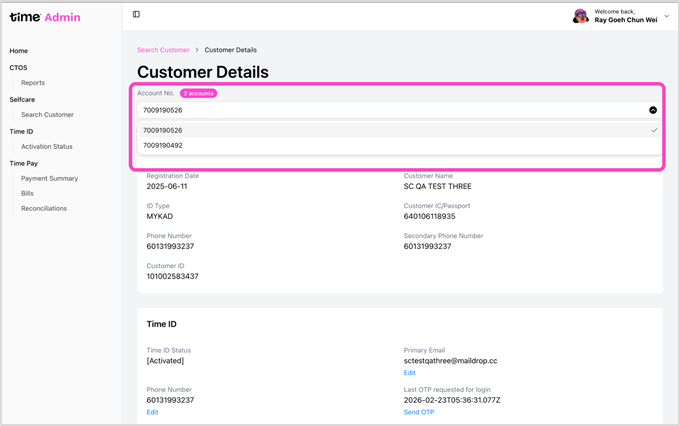The width and height of the screenshot is (680, 426).
Task: Click the [Activated] status text
Action: tap(165, 361)
